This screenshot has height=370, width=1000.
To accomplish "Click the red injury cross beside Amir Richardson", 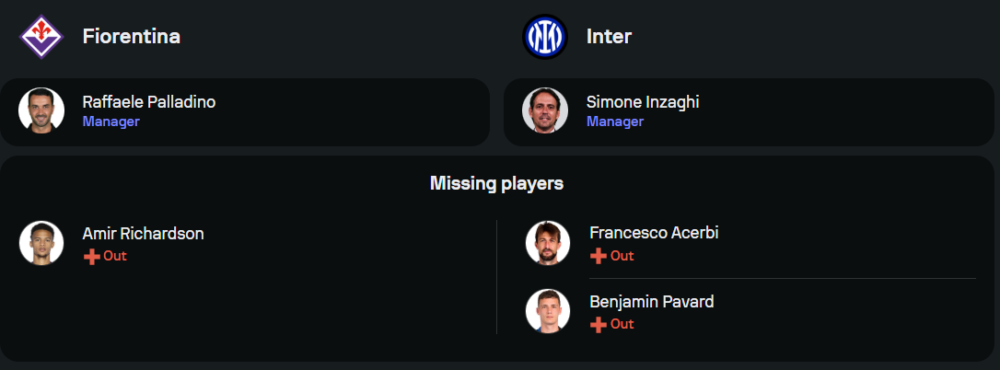I will 92,256.
